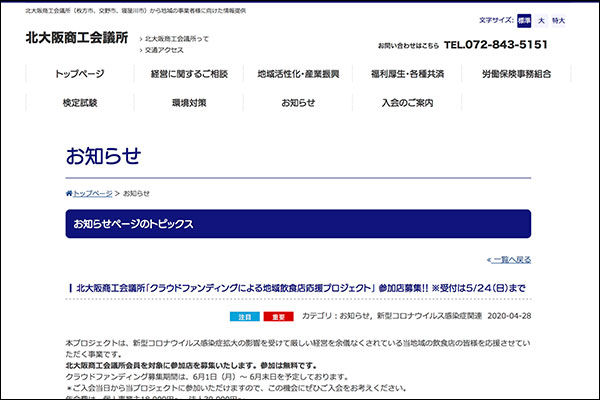The height and width of the screenshot is (400, 600).
Task: Click the 北大阪商工会議所 site logo
Action: [77, 38]
